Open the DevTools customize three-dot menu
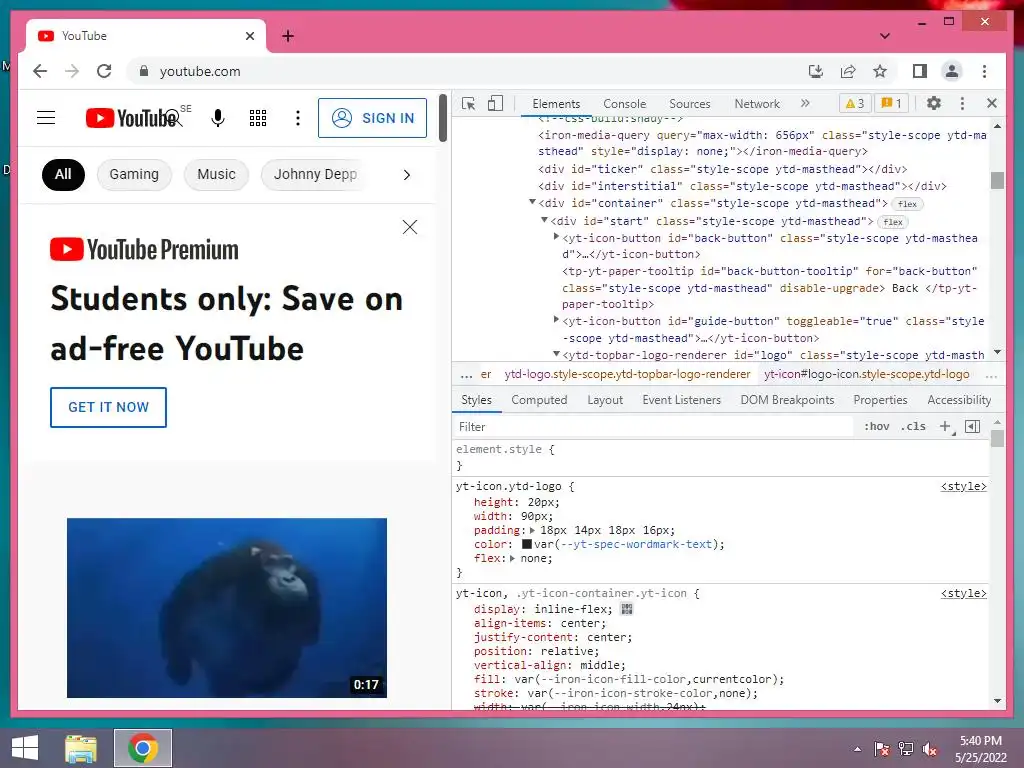1024x768 pixels. pyautogui.click(x=962, y=103)
